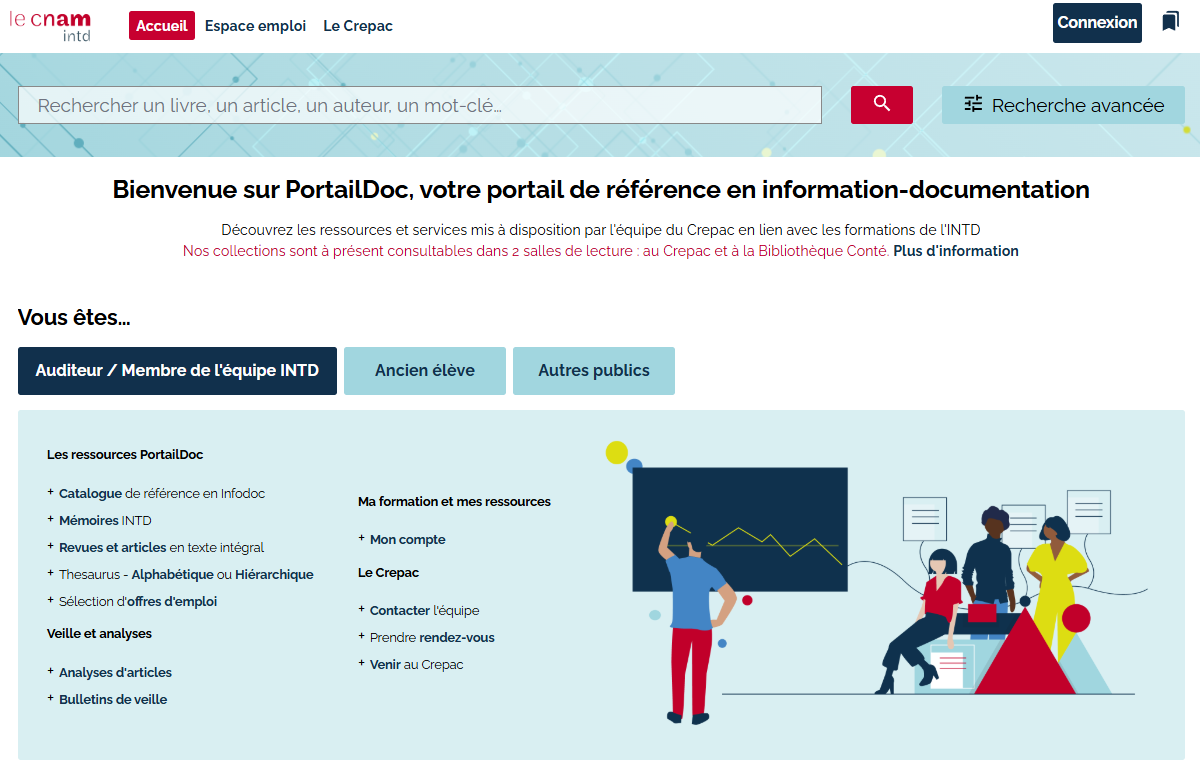
Task: Open Thesaurus Hiérarchique link
Action: click(x=274, y=574)
